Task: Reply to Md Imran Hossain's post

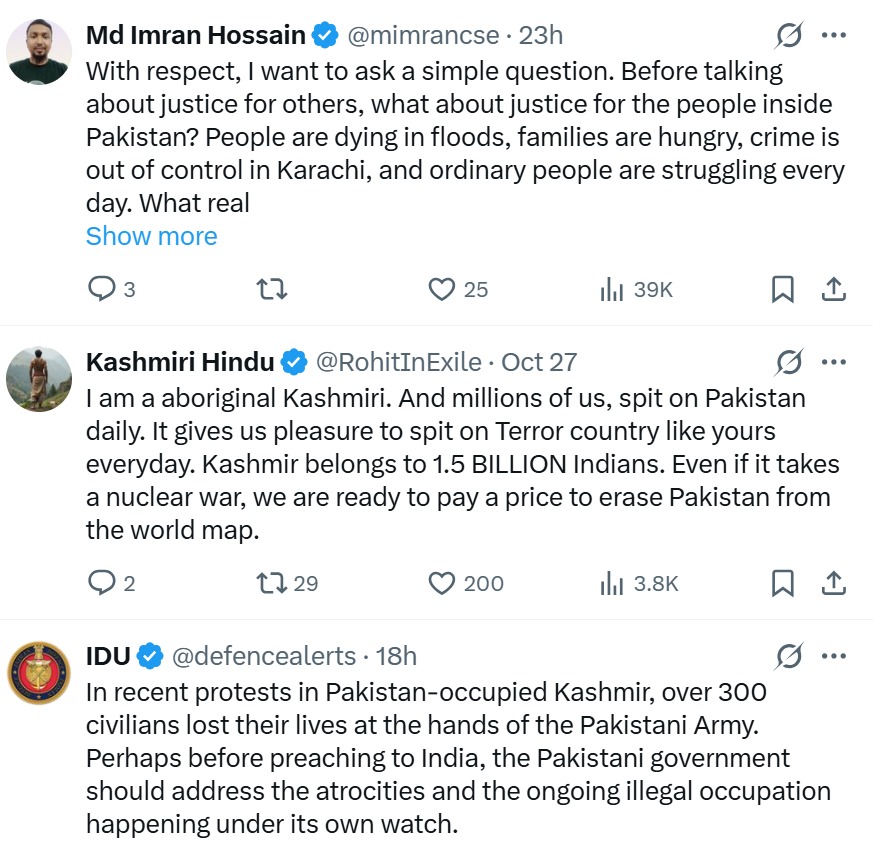Action: [x=103, y=289]
